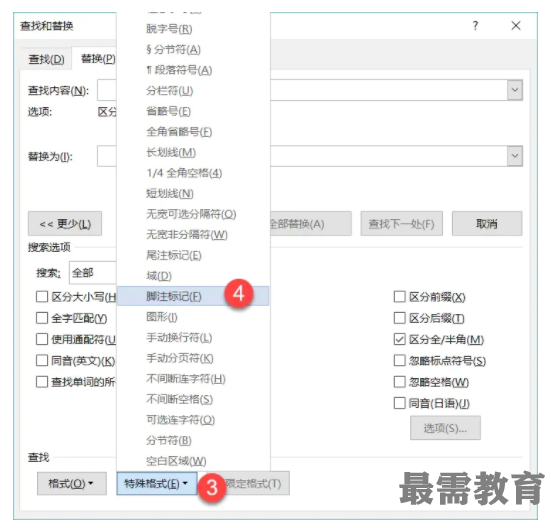Viewport: 551px width, 528px height.
Task: Enable 同音(日语)(J) checkbox
Action: coord(400,403)
